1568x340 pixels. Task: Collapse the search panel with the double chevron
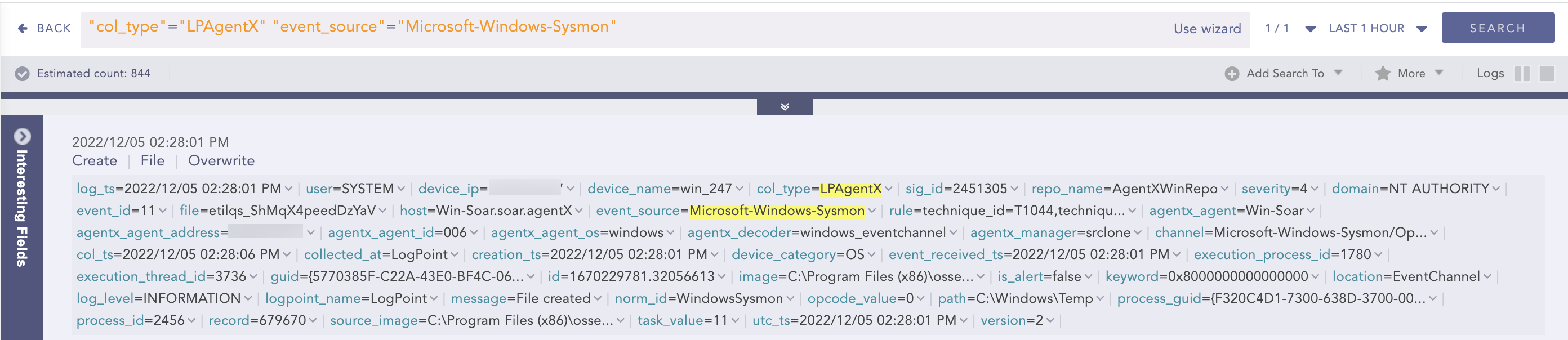coord(785,107)
